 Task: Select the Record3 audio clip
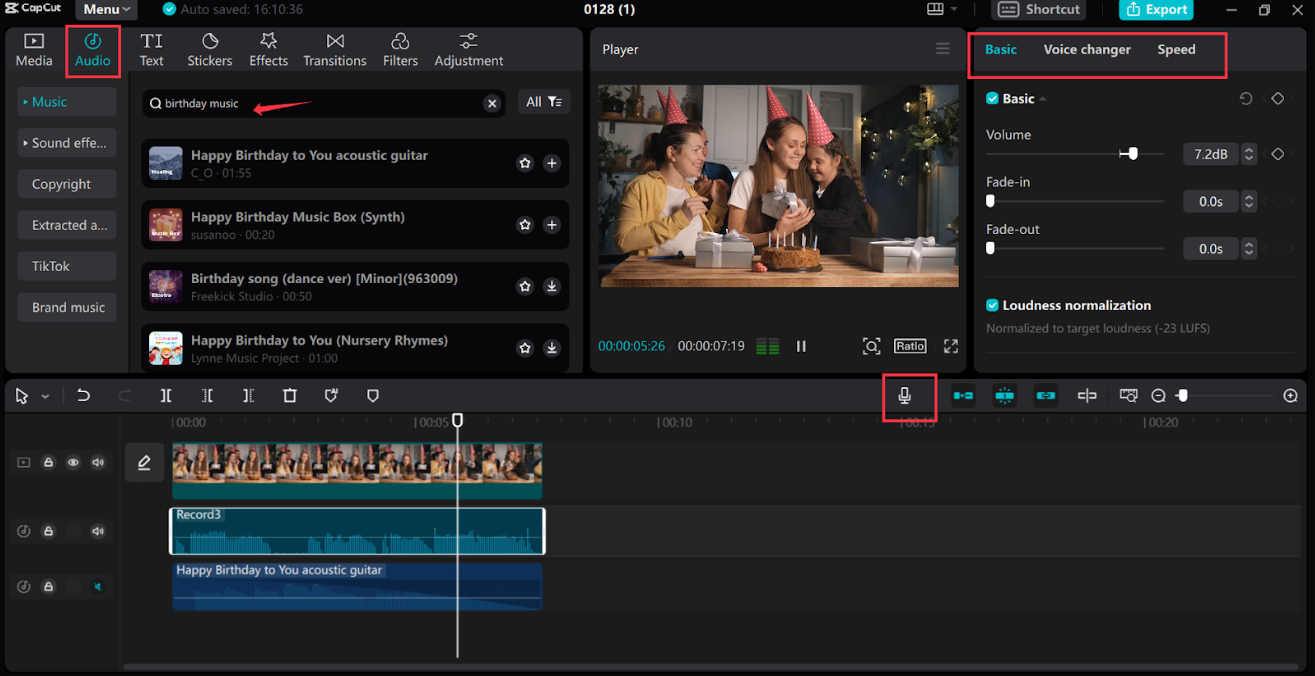(357, 531)
